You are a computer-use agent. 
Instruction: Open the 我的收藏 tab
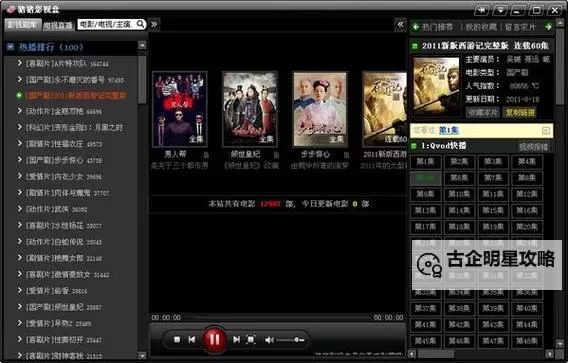click(481, 27)
